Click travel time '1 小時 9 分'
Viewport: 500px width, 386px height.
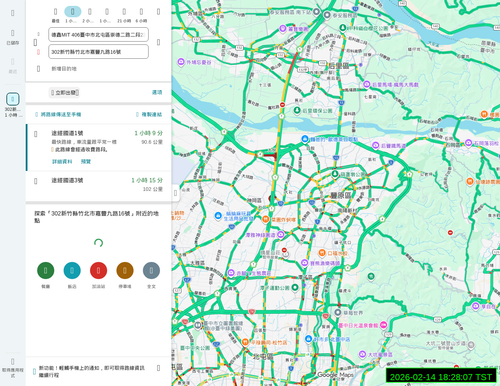(148, 133)
